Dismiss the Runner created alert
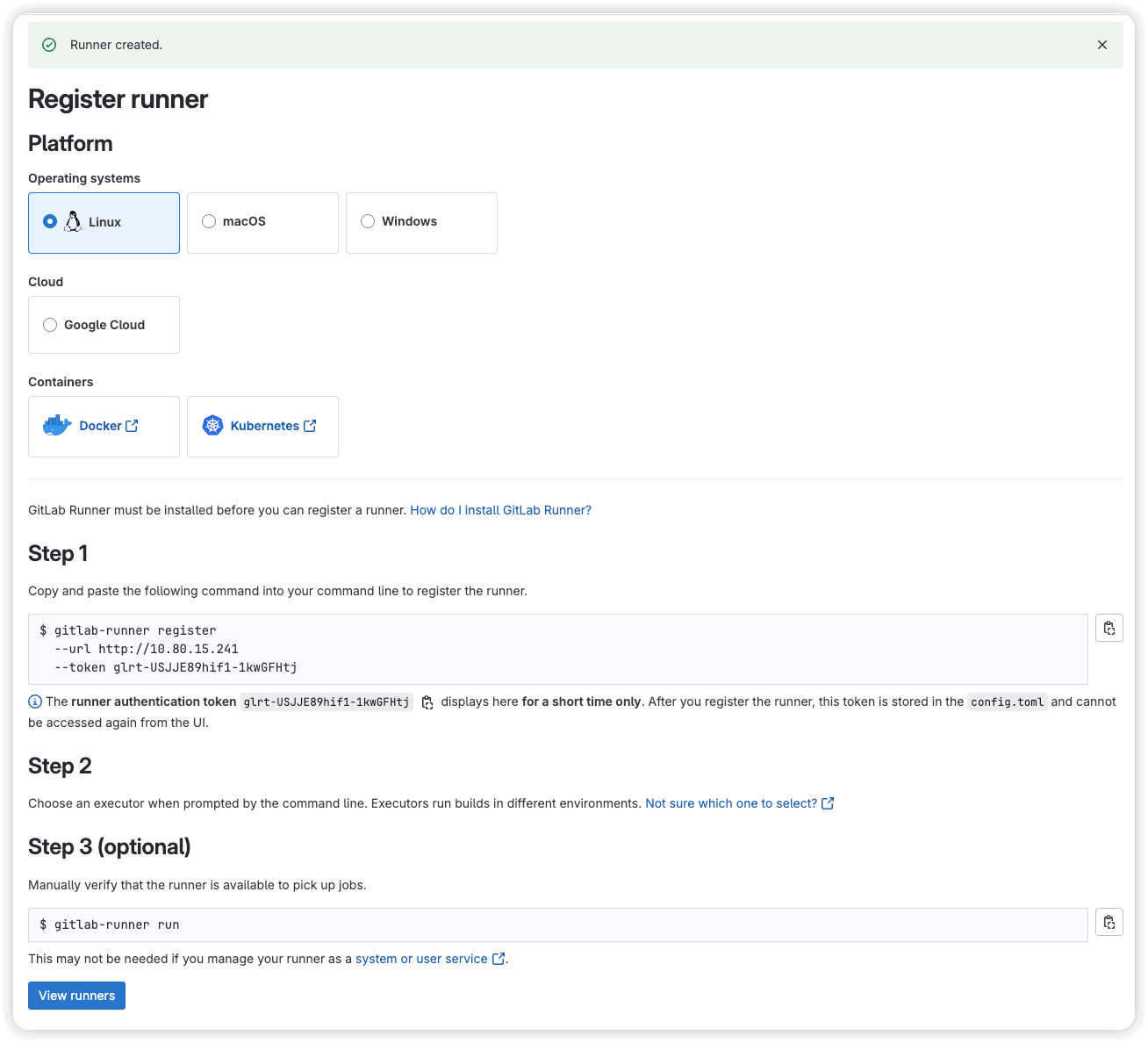The height and width of the screenshot is (1043, 1148). (x=1102, y=45)
